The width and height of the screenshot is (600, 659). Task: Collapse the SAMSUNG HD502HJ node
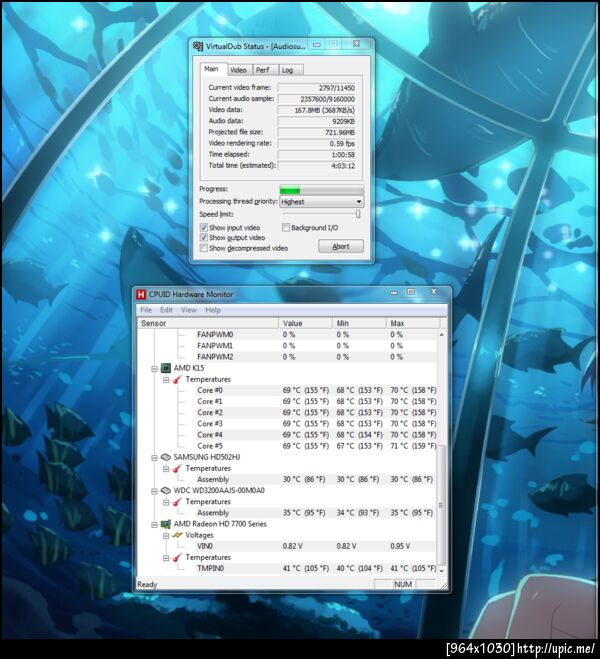tap(154, 457)
